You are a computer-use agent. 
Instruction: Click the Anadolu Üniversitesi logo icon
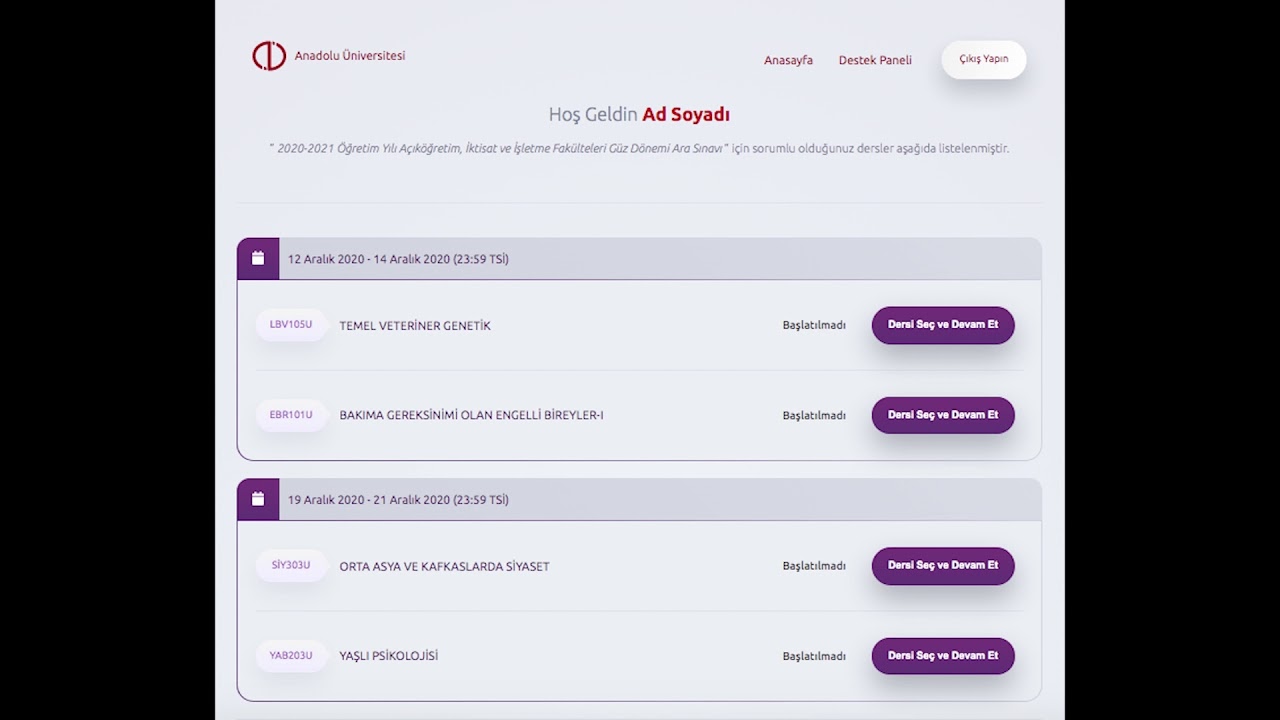tap(269, 56)
